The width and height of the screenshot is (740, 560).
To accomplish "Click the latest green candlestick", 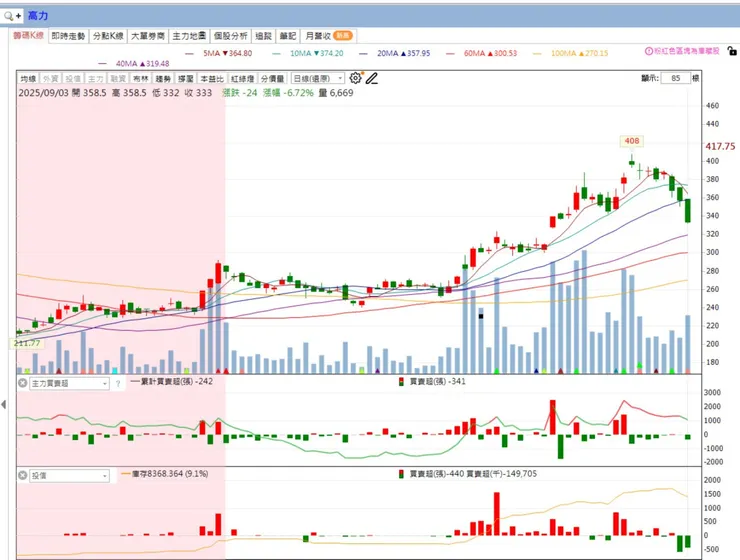I will pyautogui.click(x=688, y=210).
